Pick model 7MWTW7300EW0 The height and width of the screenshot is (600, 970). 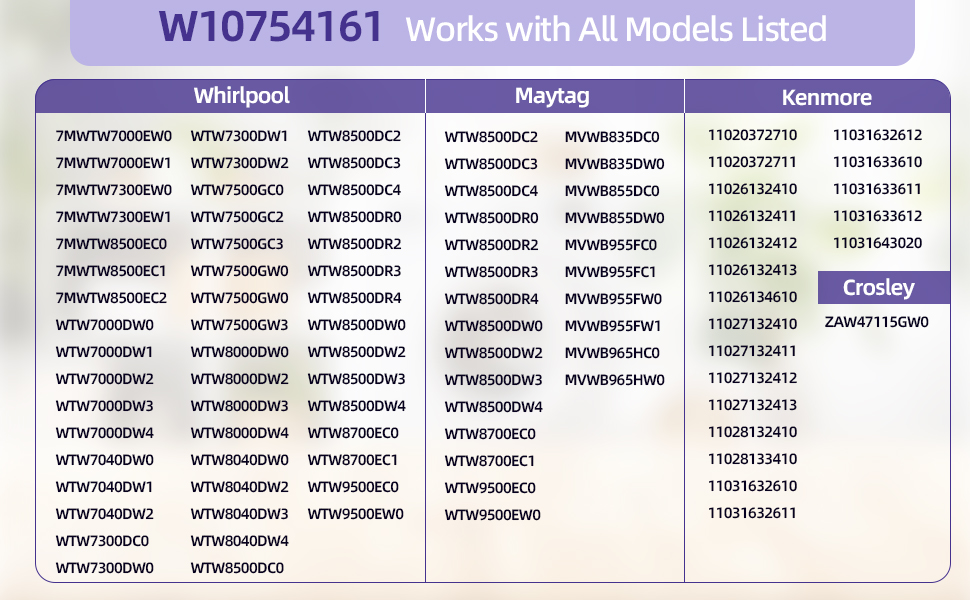point(114,190)
